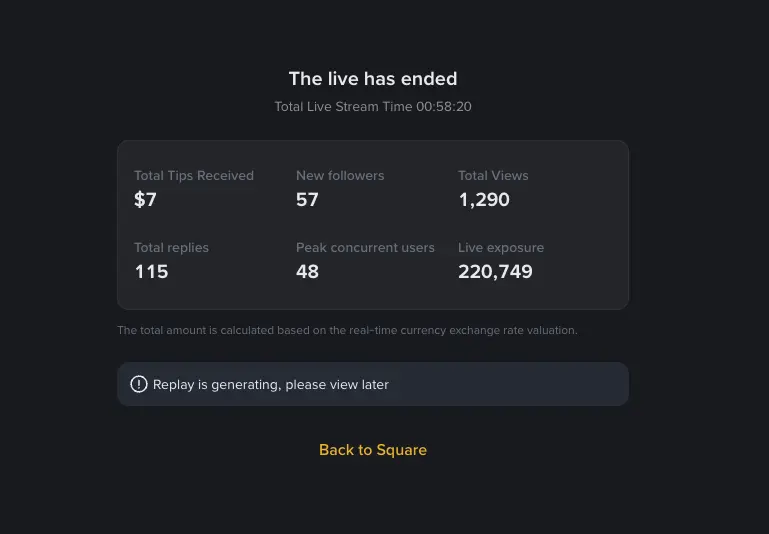Image resolution: width=769 pixels, height=534 pixels.
Task: Click the 57 followers count
Action: pos(307,200)
